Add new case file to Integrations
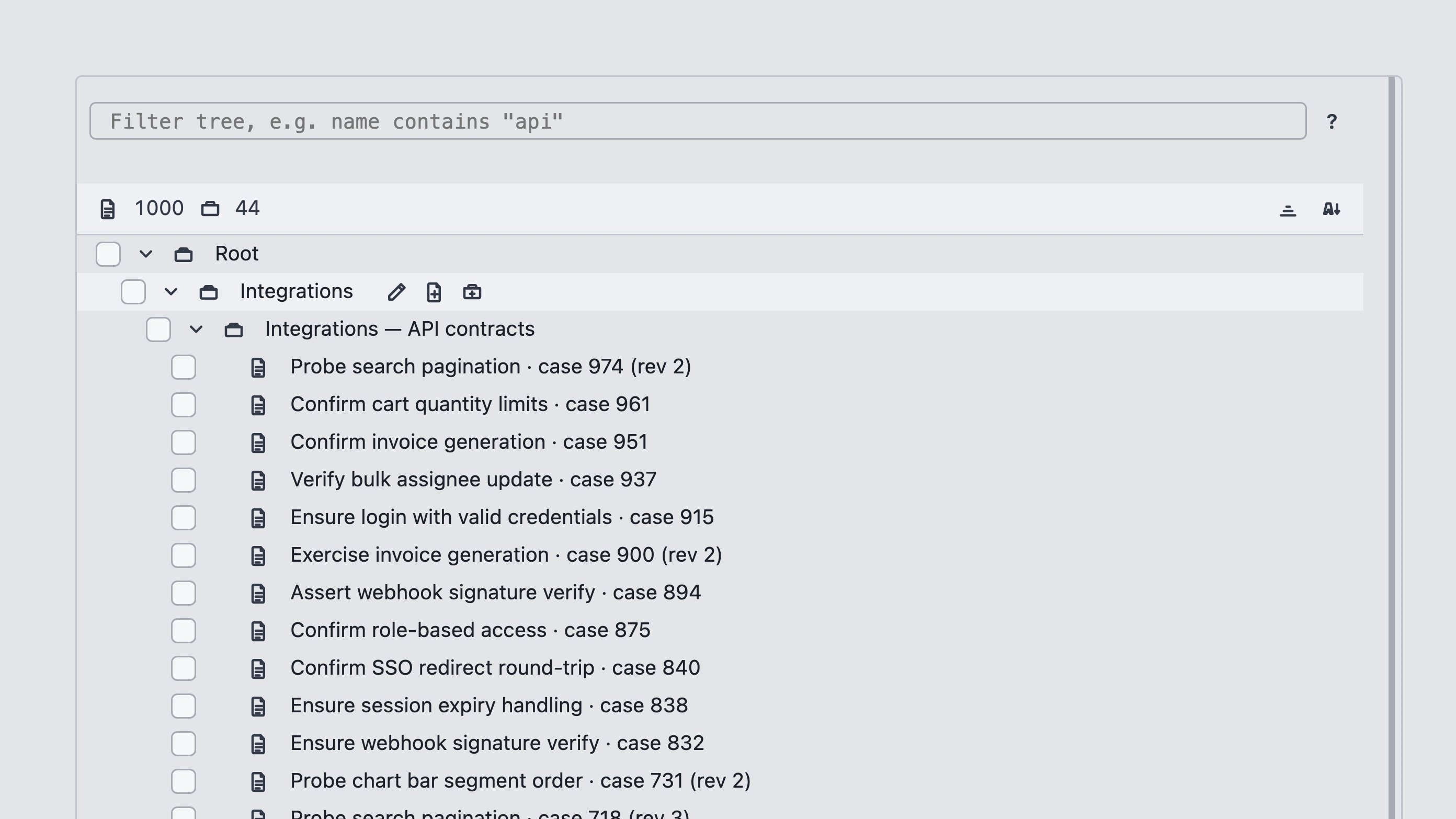 pos(434,292)
